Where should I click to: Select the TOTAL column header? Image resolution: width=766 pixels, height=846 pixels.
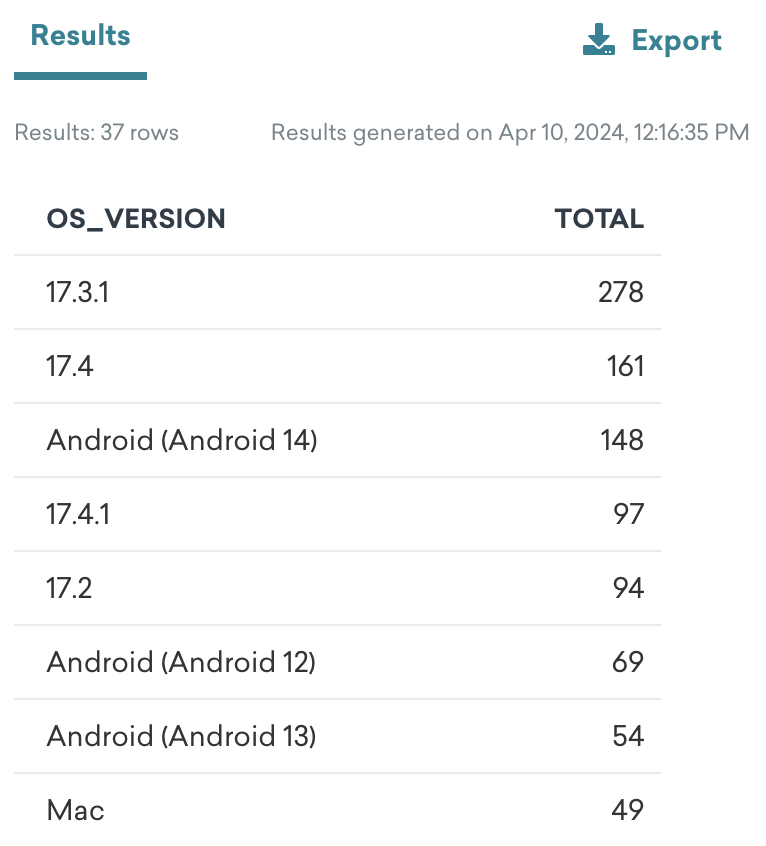[x=599, y=219]
